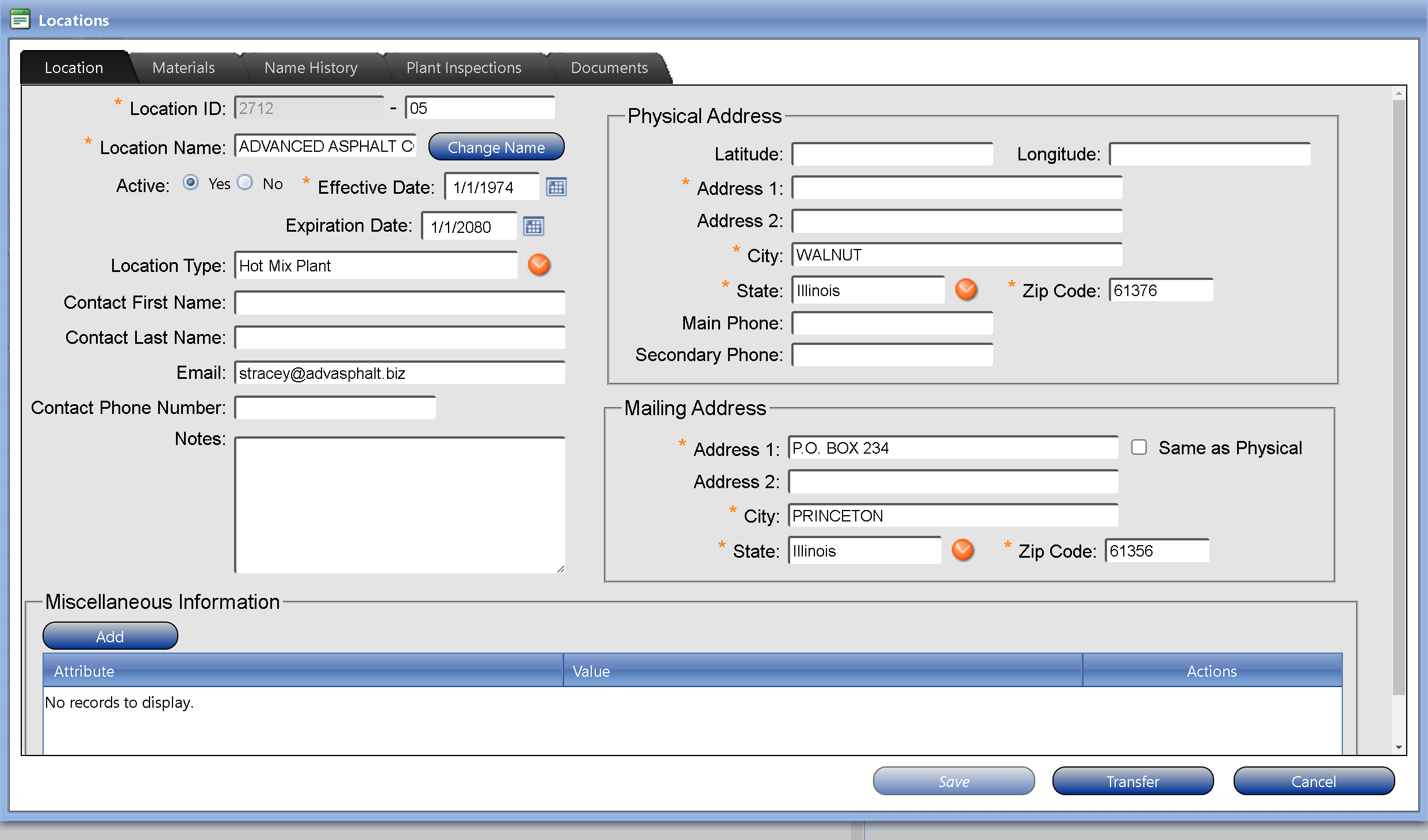Select the Active No radio button

pos(246,183)
